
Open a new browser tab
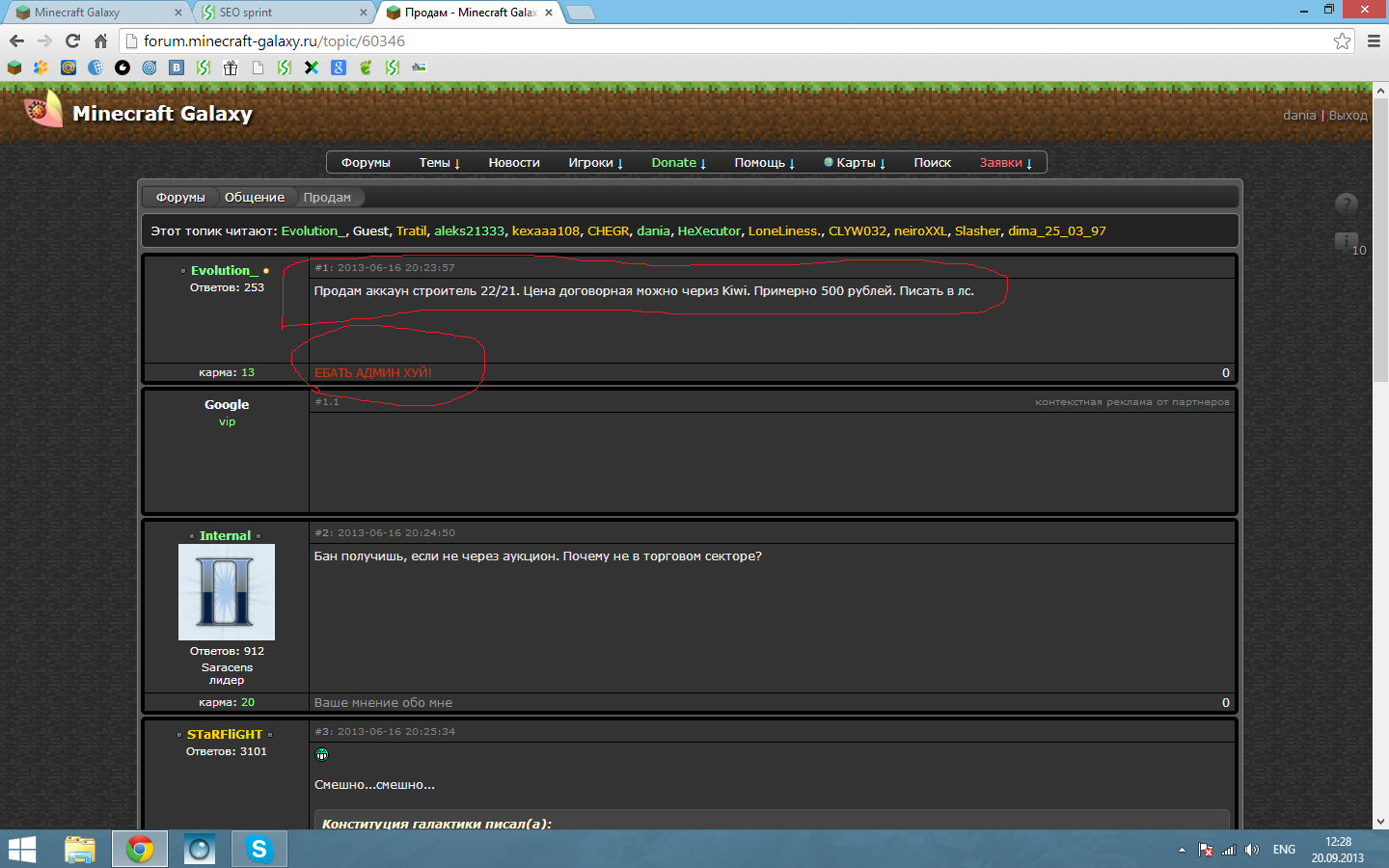(580, 13)
